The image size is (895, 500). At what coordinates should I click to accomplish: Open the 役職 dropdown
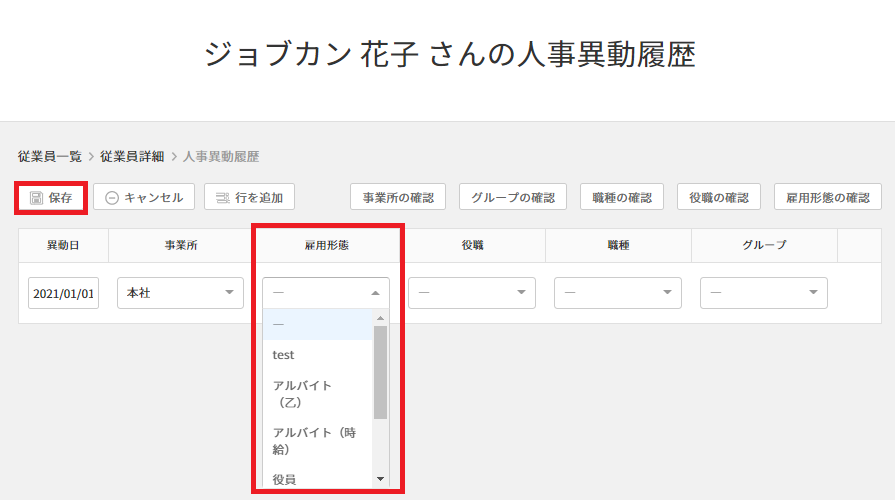(472, 293)
